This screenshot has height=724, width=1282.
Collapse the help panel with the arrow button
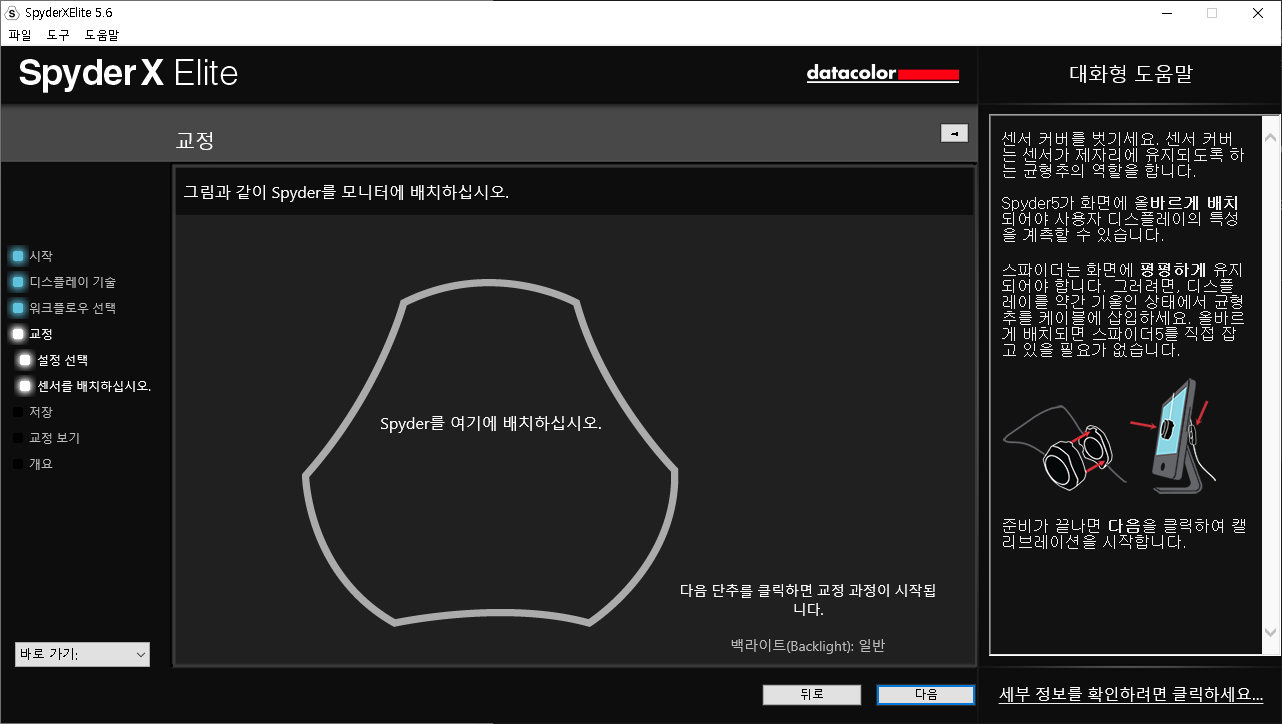coord(954,133)
